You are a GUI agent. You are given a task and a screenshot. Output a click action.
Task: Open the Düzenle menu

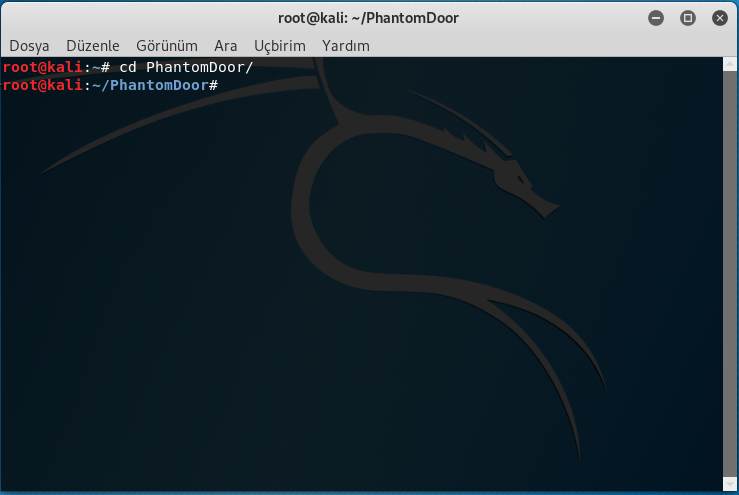click(93, 46)
